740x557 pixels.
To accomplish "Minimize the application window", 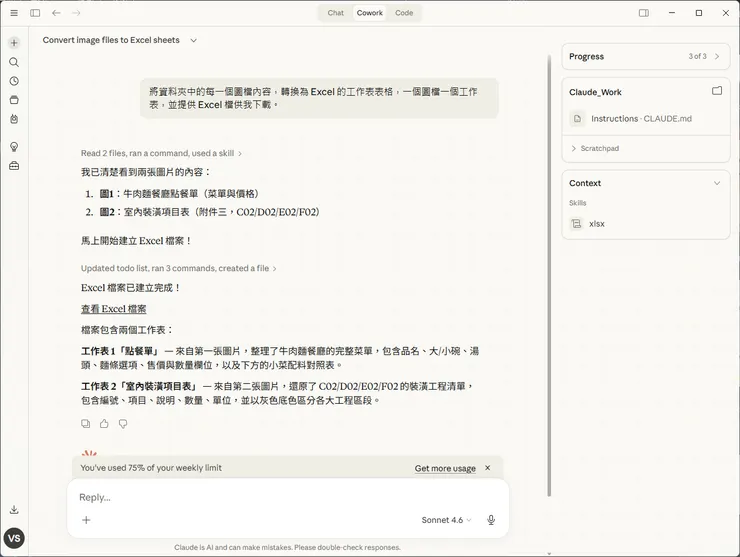I will coord(672,13).
